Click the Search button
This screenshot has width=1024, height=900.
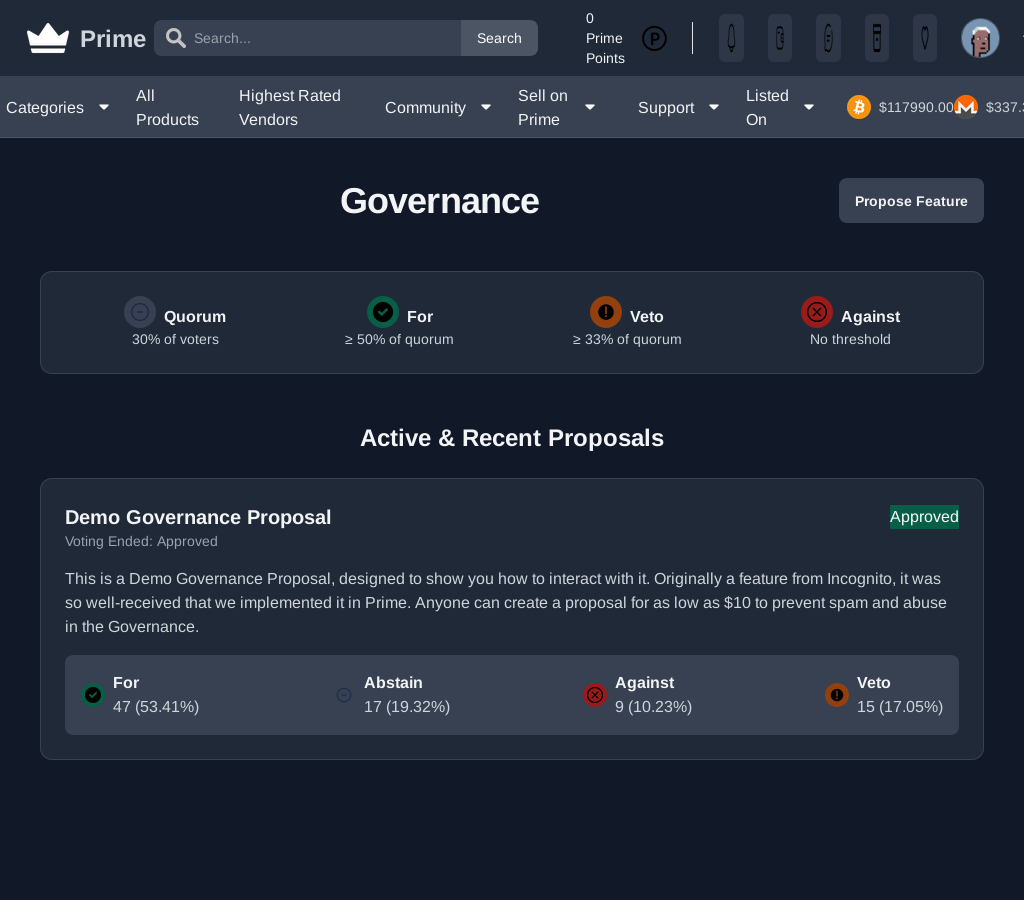pos(499,38)
